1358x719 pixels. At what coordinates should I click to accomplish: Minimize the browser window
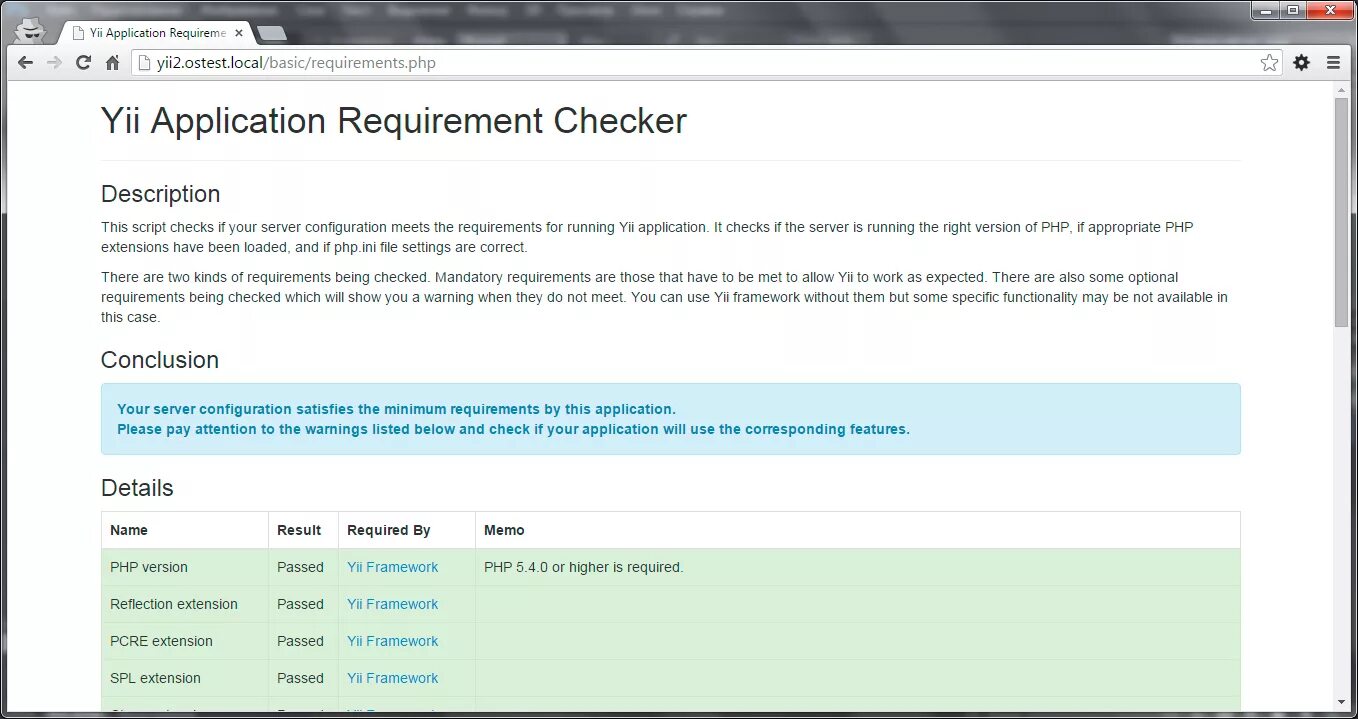pyautogui.click(x=1265, y=10)
